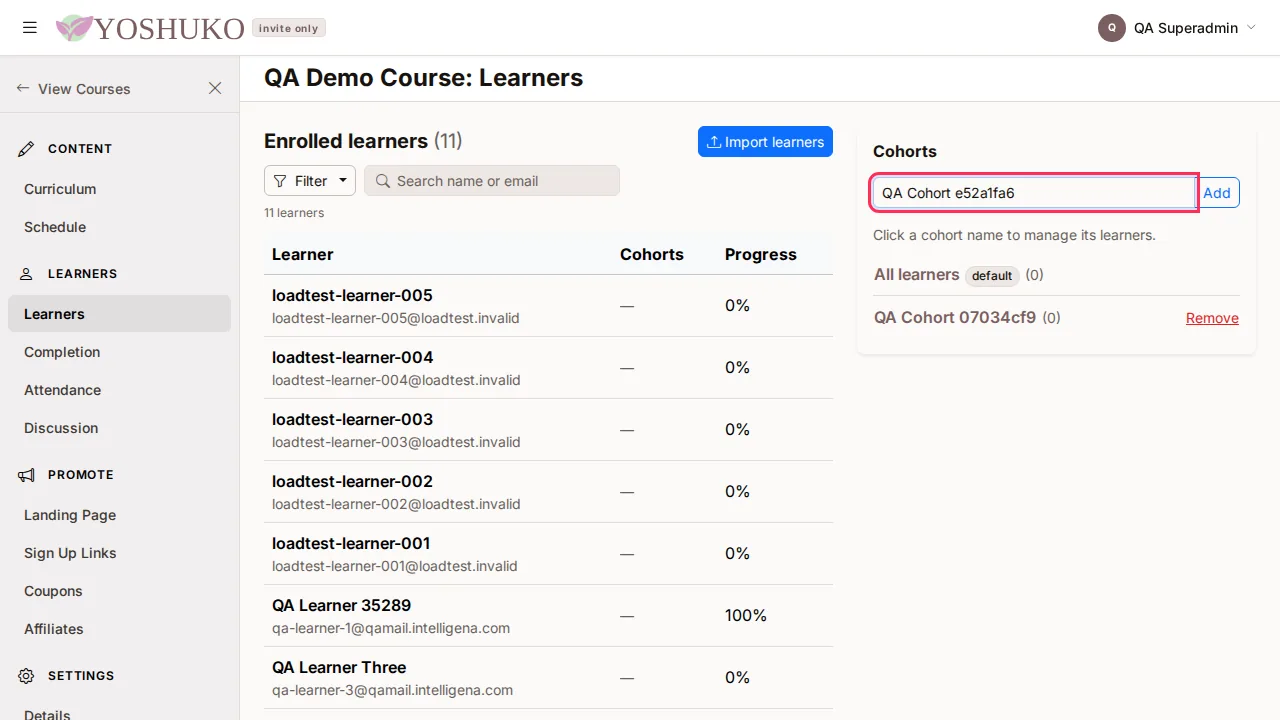Open the hamburger navigation menu
Screen dimensions: 1280x720
30,28
